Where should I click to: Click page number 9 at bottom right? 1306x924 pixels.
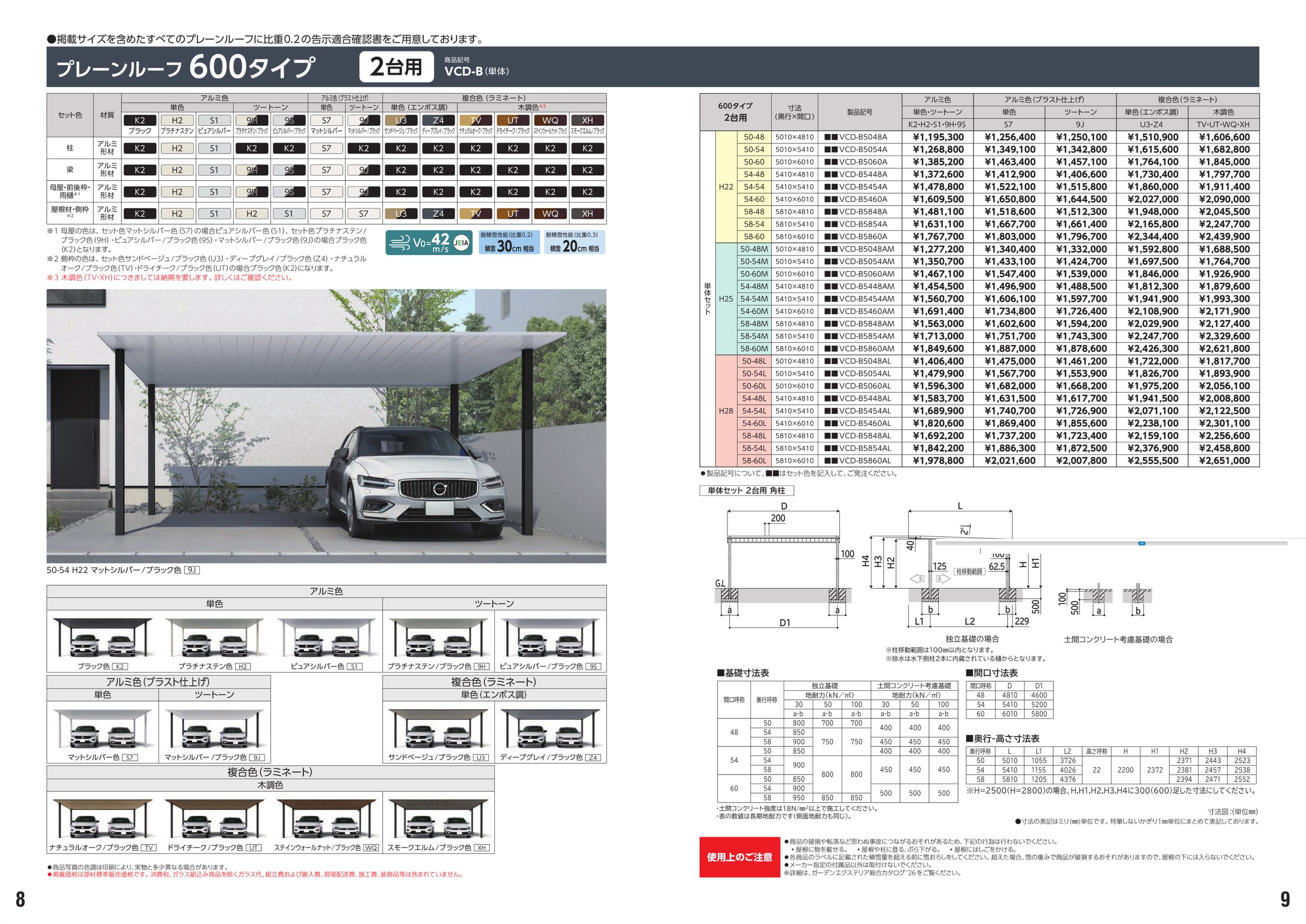click(x=1285, y=900)
